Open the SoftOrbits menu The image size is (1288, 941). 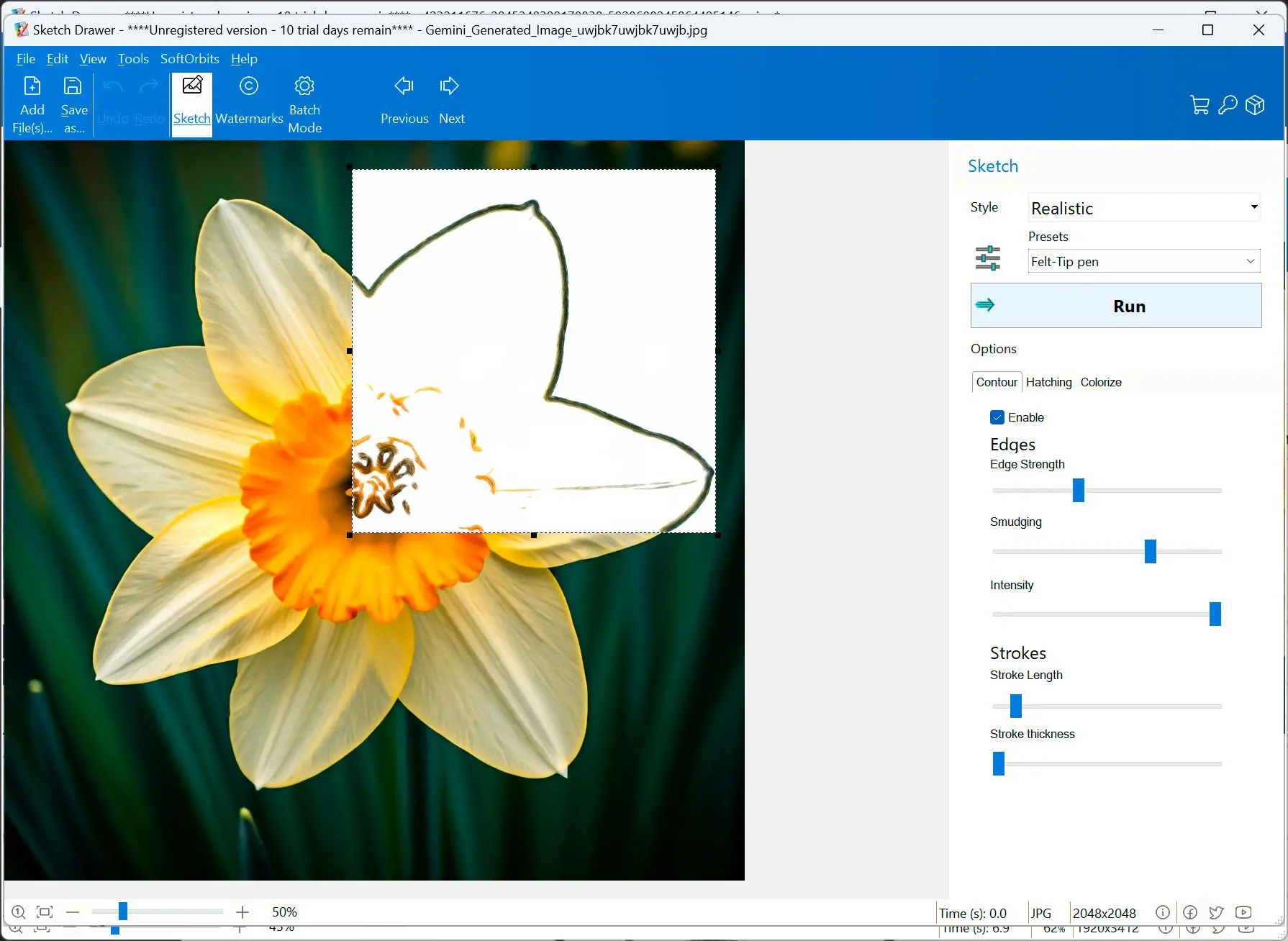190,59
